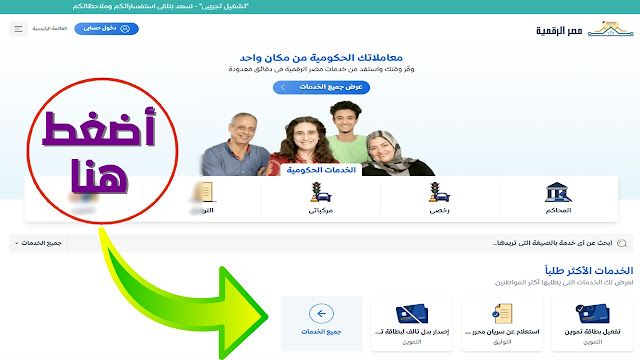Viewport: 640px width, 360px height.
Task: Click the معاملاتك الحكومية من مكان واحد headline
Action: tap(321, 58)
